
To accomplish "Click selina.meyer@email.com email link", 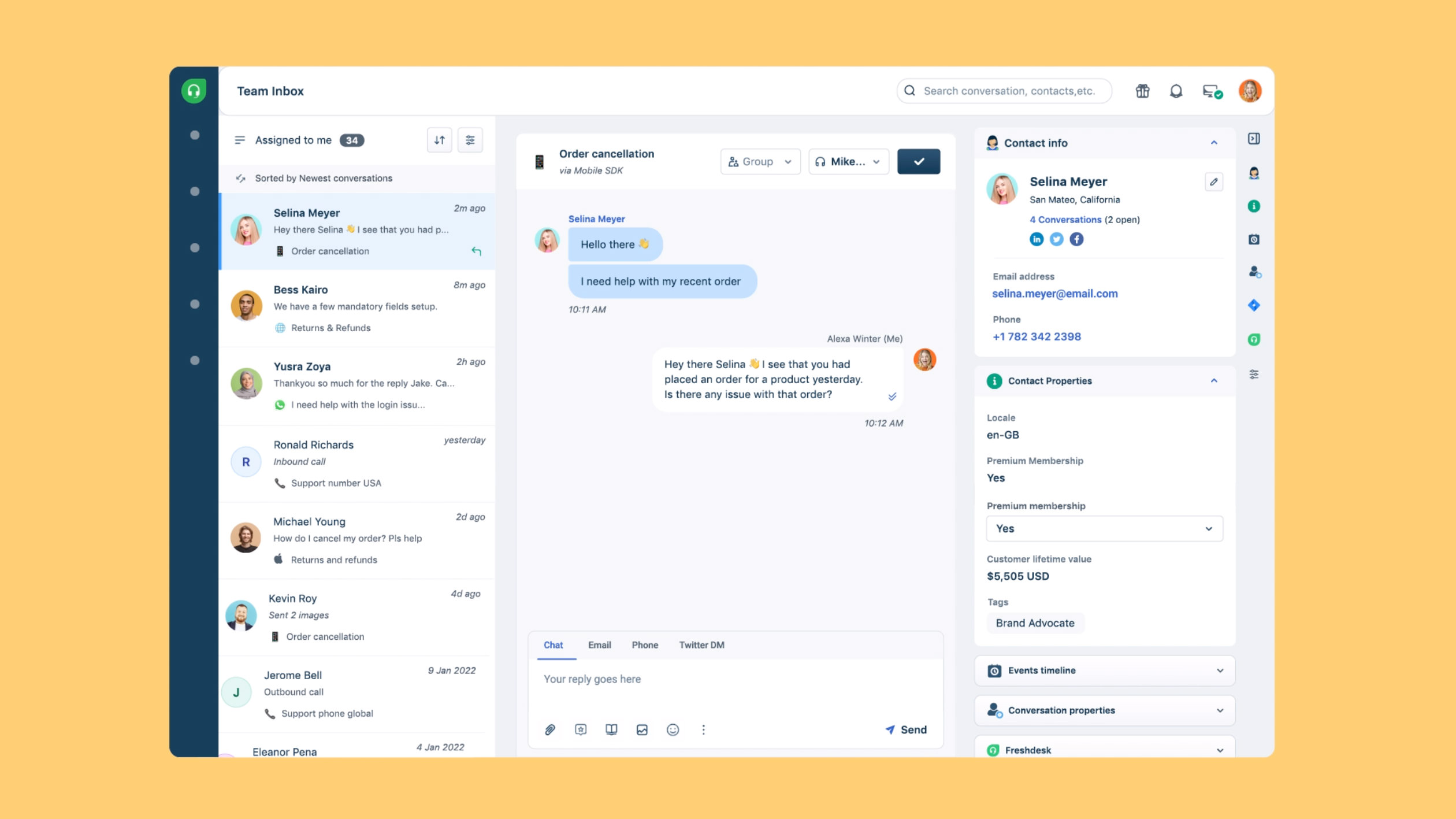I will pos(1055,293).
